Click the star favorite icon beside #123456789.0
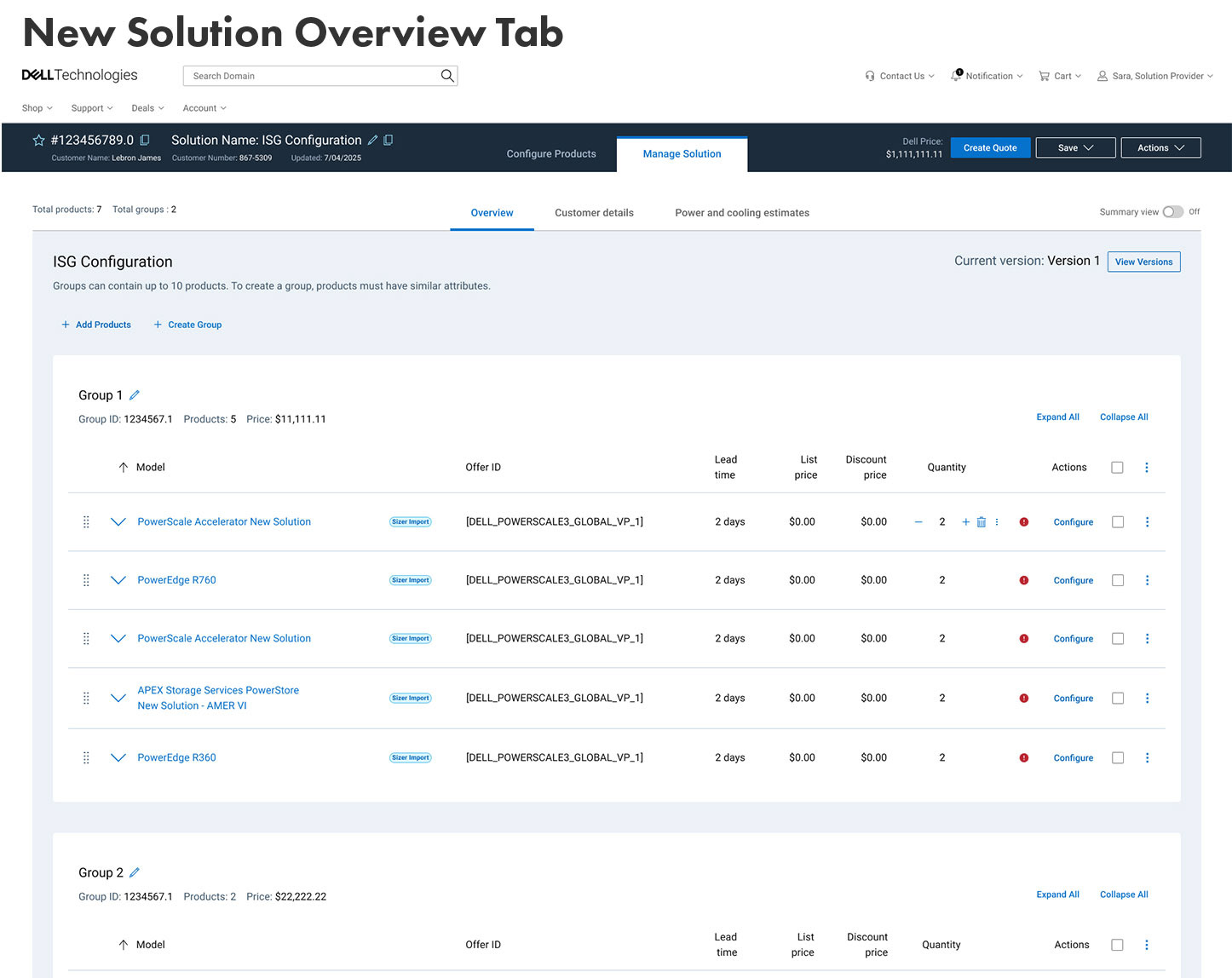 [38, 140]
